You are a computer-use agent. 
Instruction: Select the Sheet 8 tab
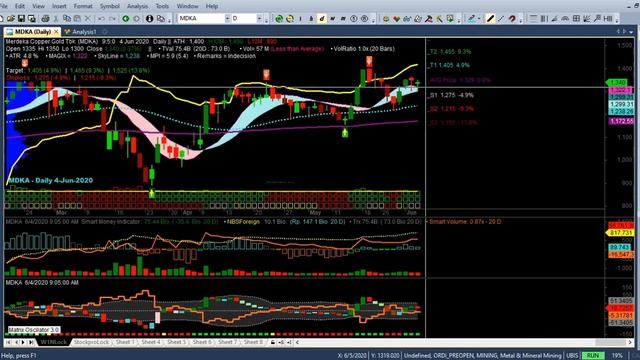click(253, 342)
